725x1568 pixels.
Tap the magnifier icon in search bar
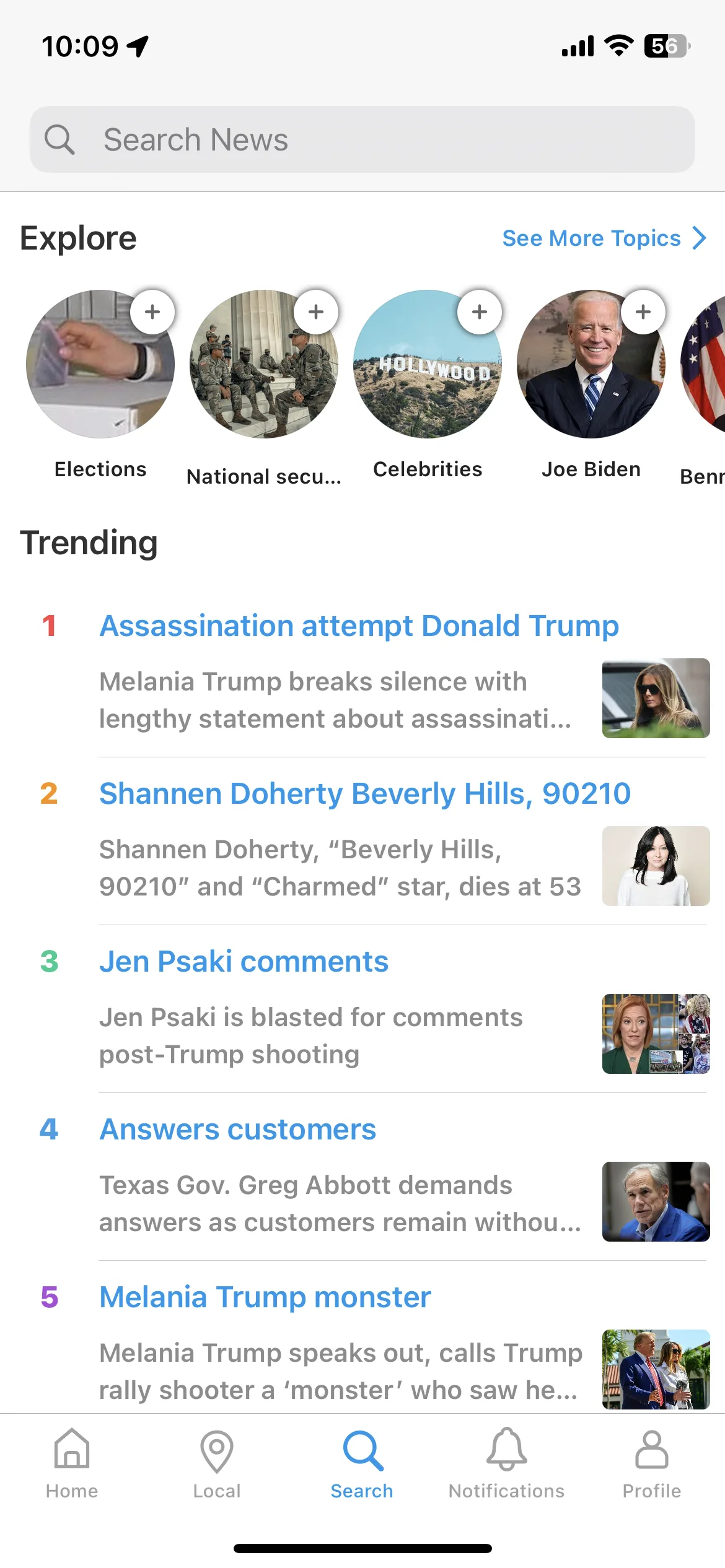click(x=59, y=139)
